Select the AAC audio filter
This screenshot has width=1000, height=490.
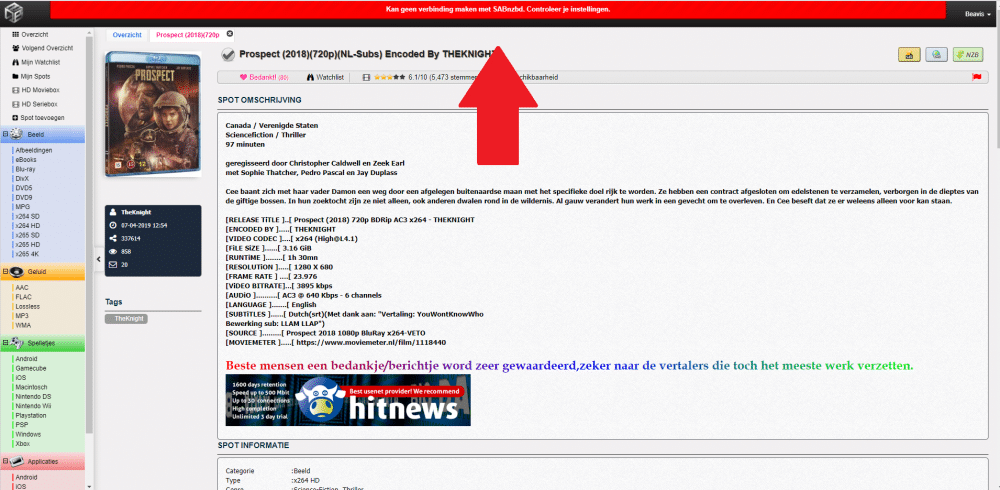pyautogui.click(x=22, y=288)
